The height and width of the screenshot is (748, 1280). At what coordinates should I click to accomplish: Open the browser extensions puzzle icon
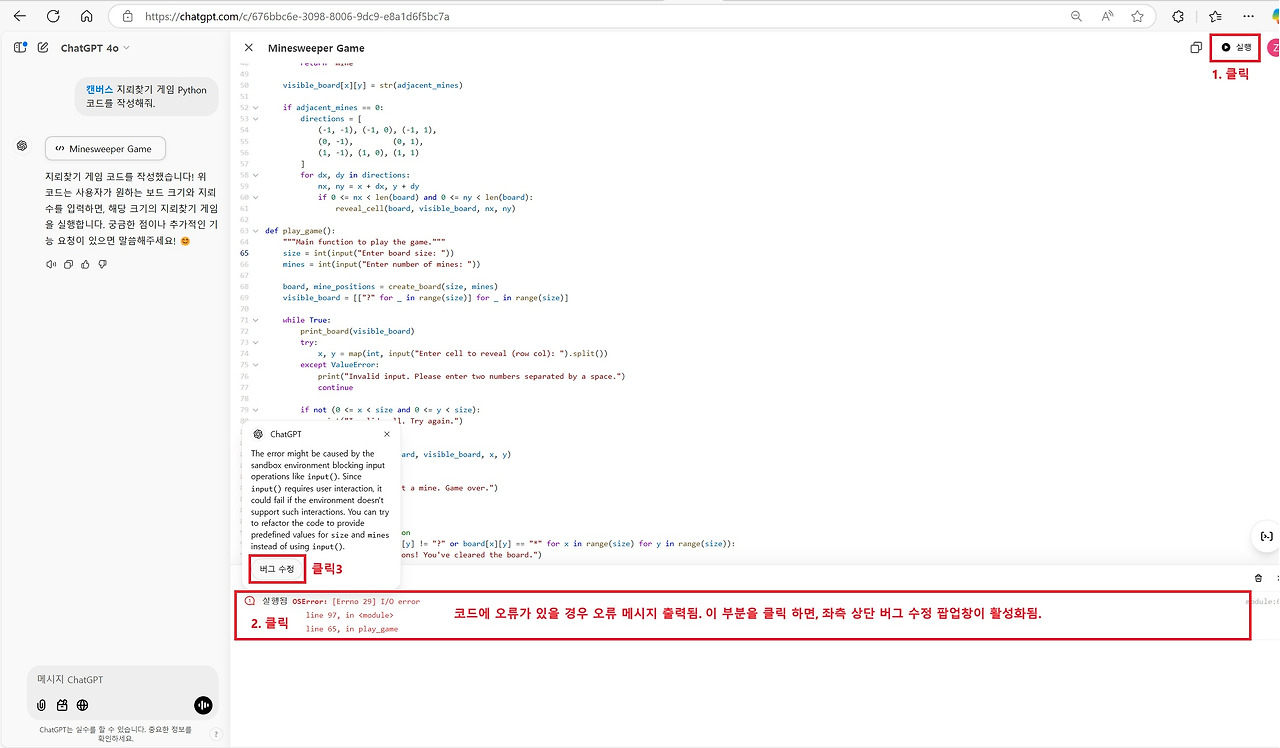[1178, 16]
